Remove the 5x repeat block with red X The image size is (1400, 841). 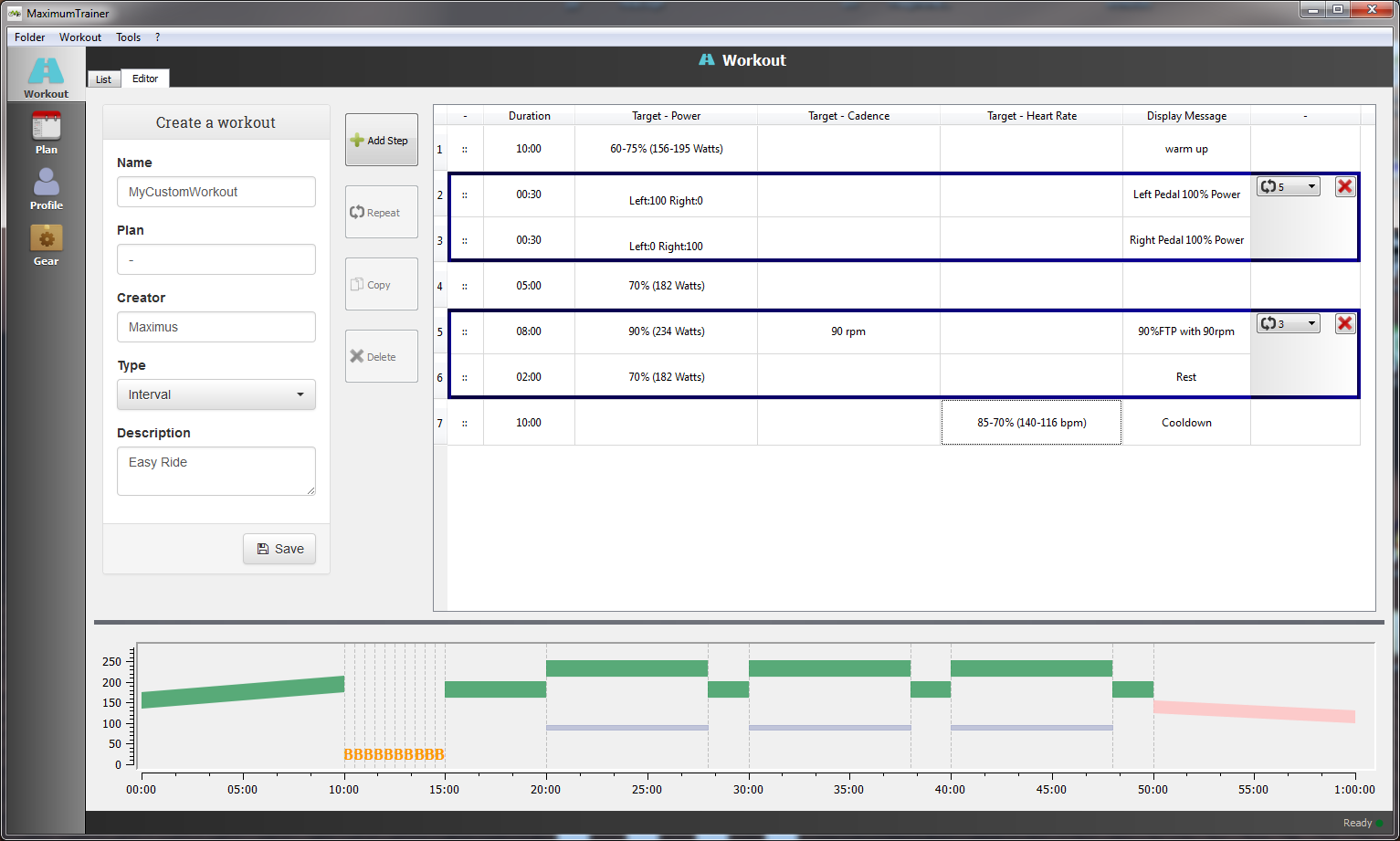[x=1345, y=186]
